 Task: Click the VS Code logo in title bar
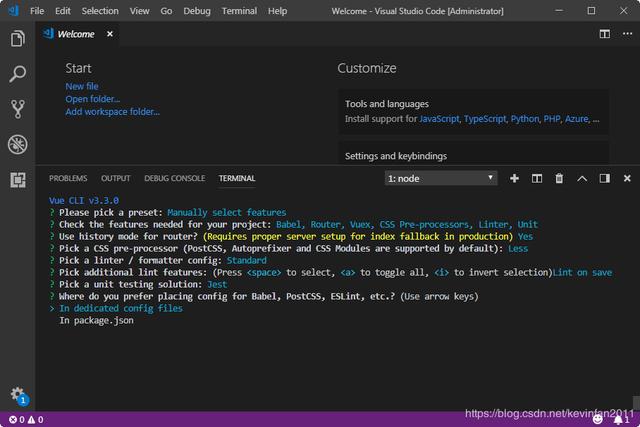(14, 10)
